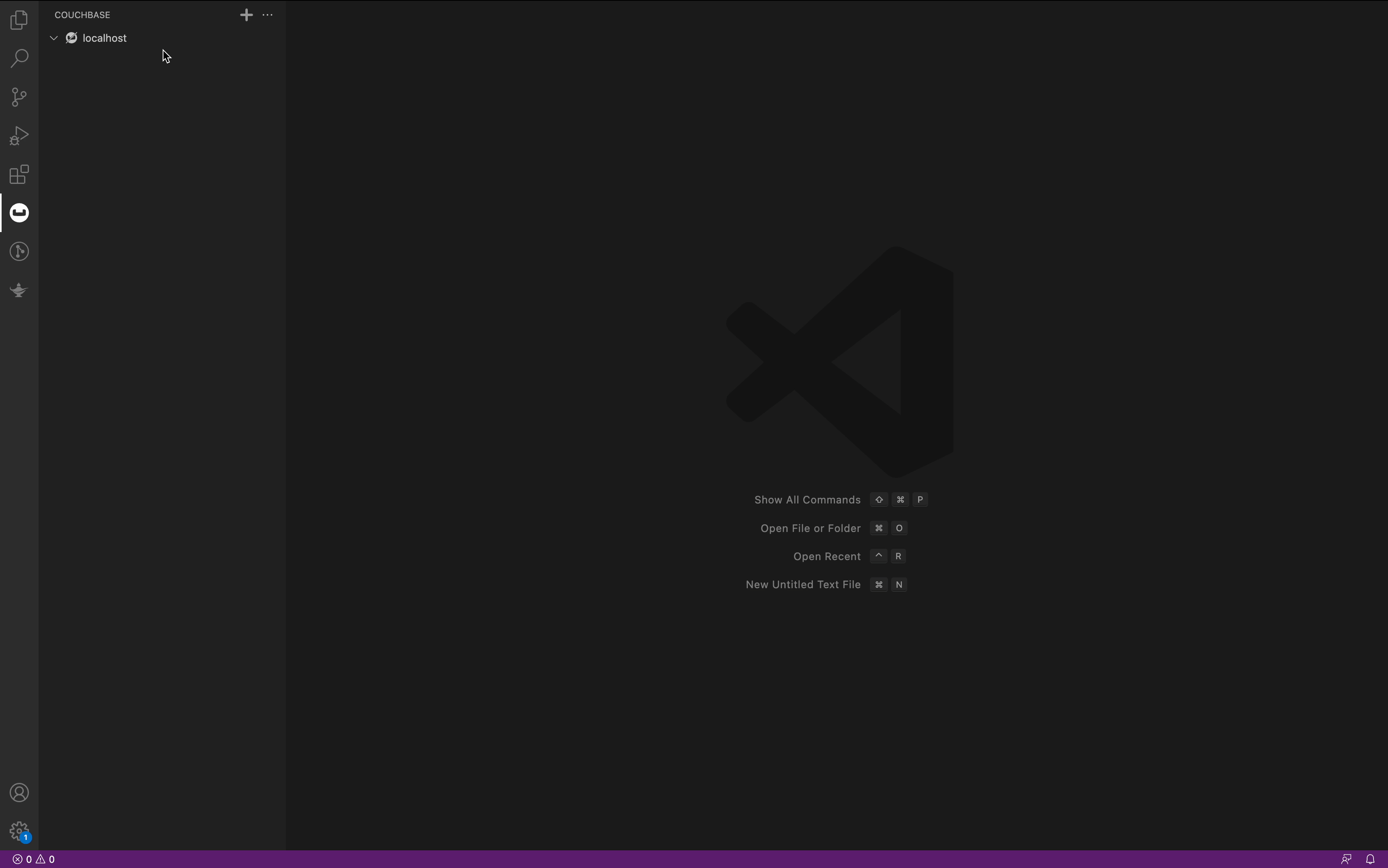1388x868 pixels.
Task: Collapse the localhost tree node chevron
Action: tap(54, 38)
